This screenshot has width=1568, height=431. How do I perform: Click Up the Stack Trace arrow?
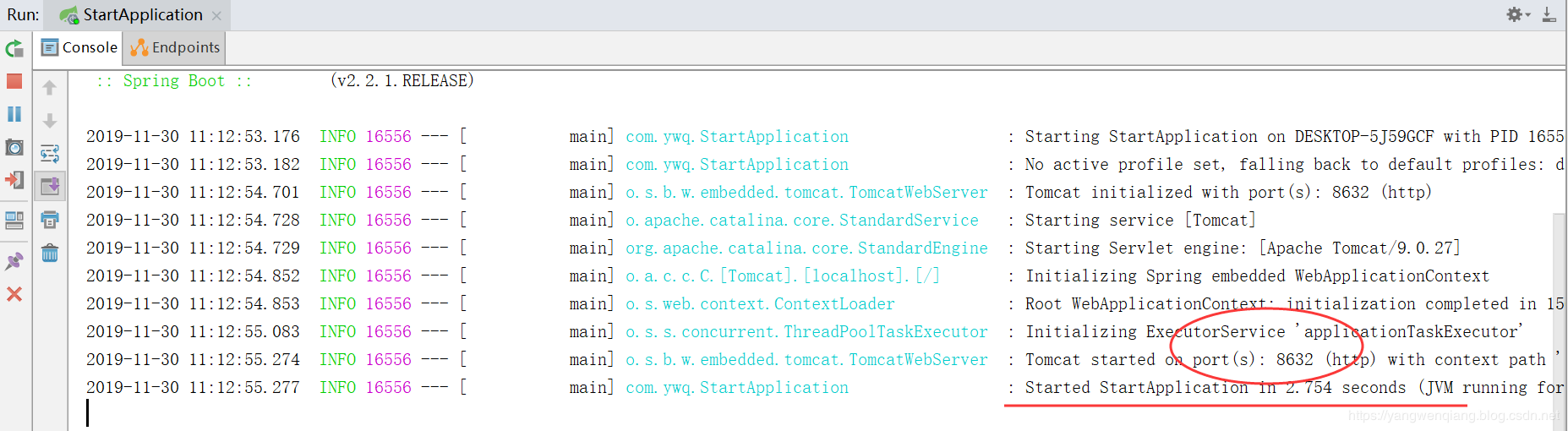(x=50, y=87)
